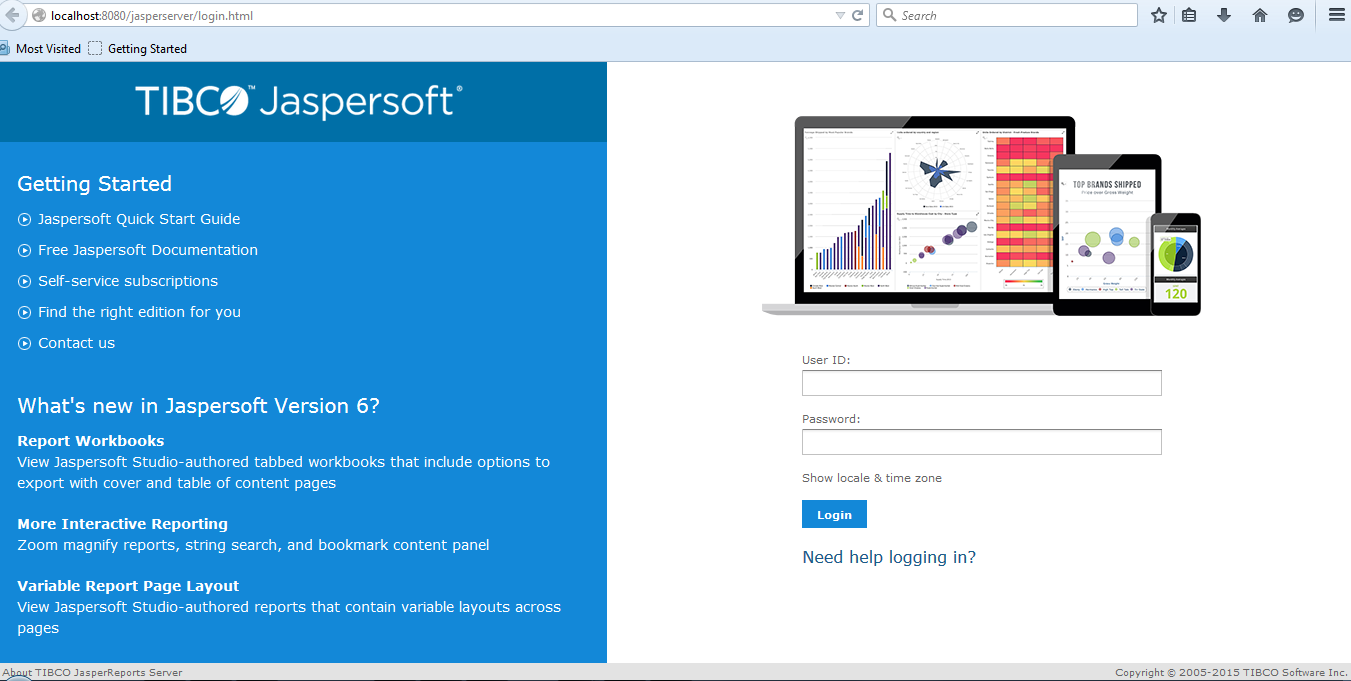Image resolution: width=1351 pixels, height=681 pixels.
Task: Open the downloads arrow icon
Action: [1223, 15]
